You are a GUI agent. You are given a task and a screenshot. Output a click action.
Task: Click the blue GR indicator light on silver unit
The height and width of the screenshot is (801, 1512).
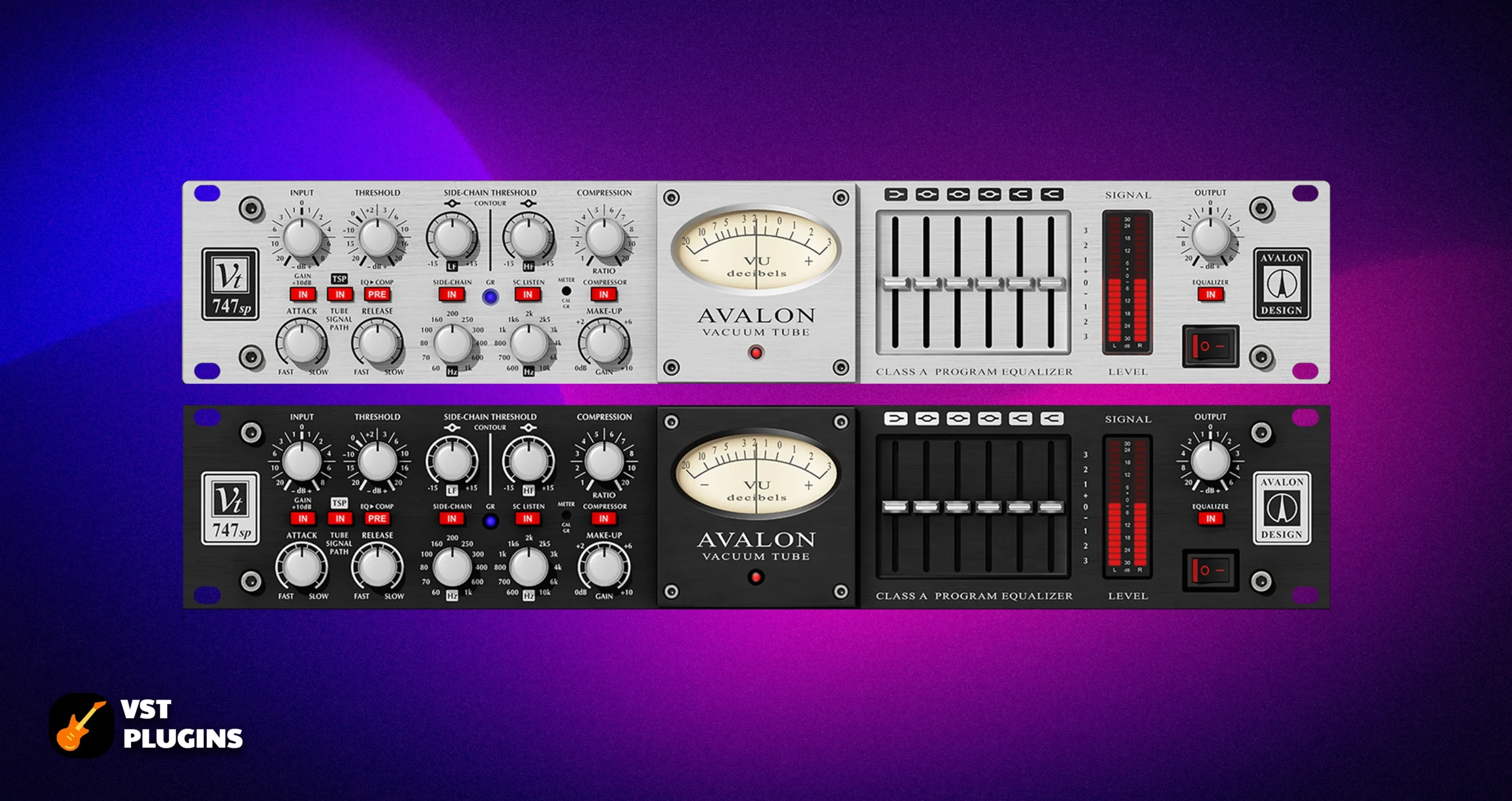pos(490,296)
